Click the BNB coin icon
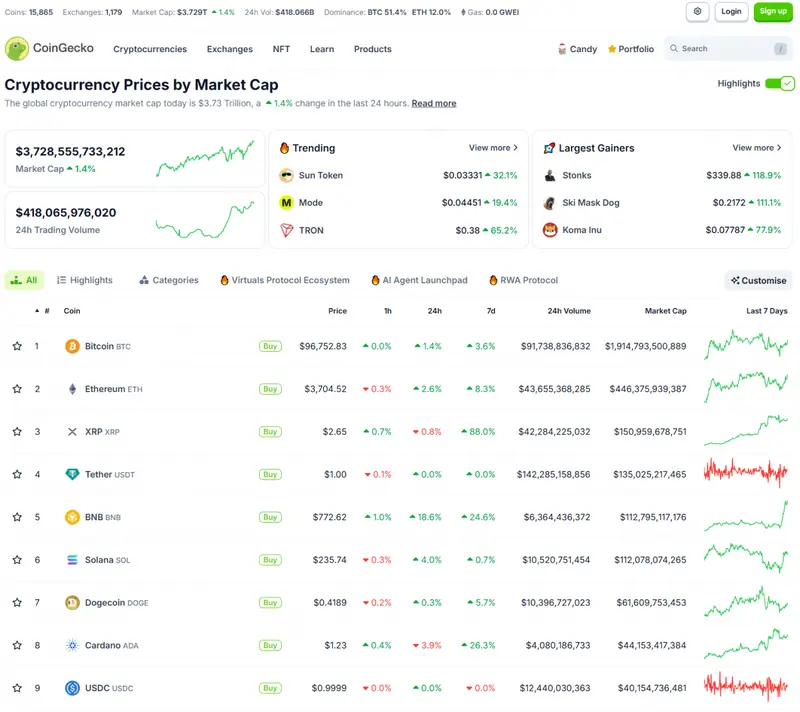Image resolution: width=800 pixels, height=712 pixels. pos(72,517)
